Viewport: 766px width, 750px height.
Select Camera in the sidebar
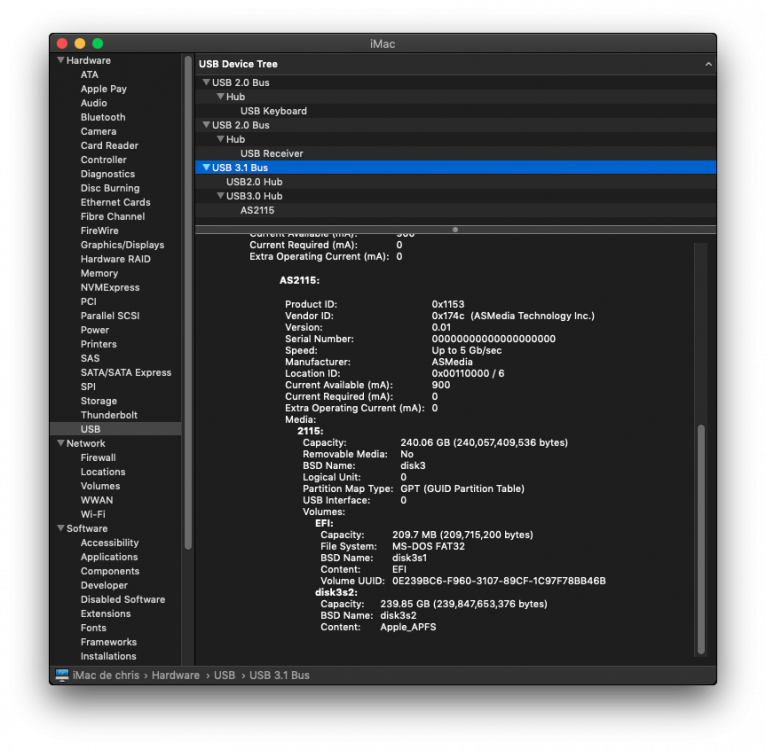98,131
